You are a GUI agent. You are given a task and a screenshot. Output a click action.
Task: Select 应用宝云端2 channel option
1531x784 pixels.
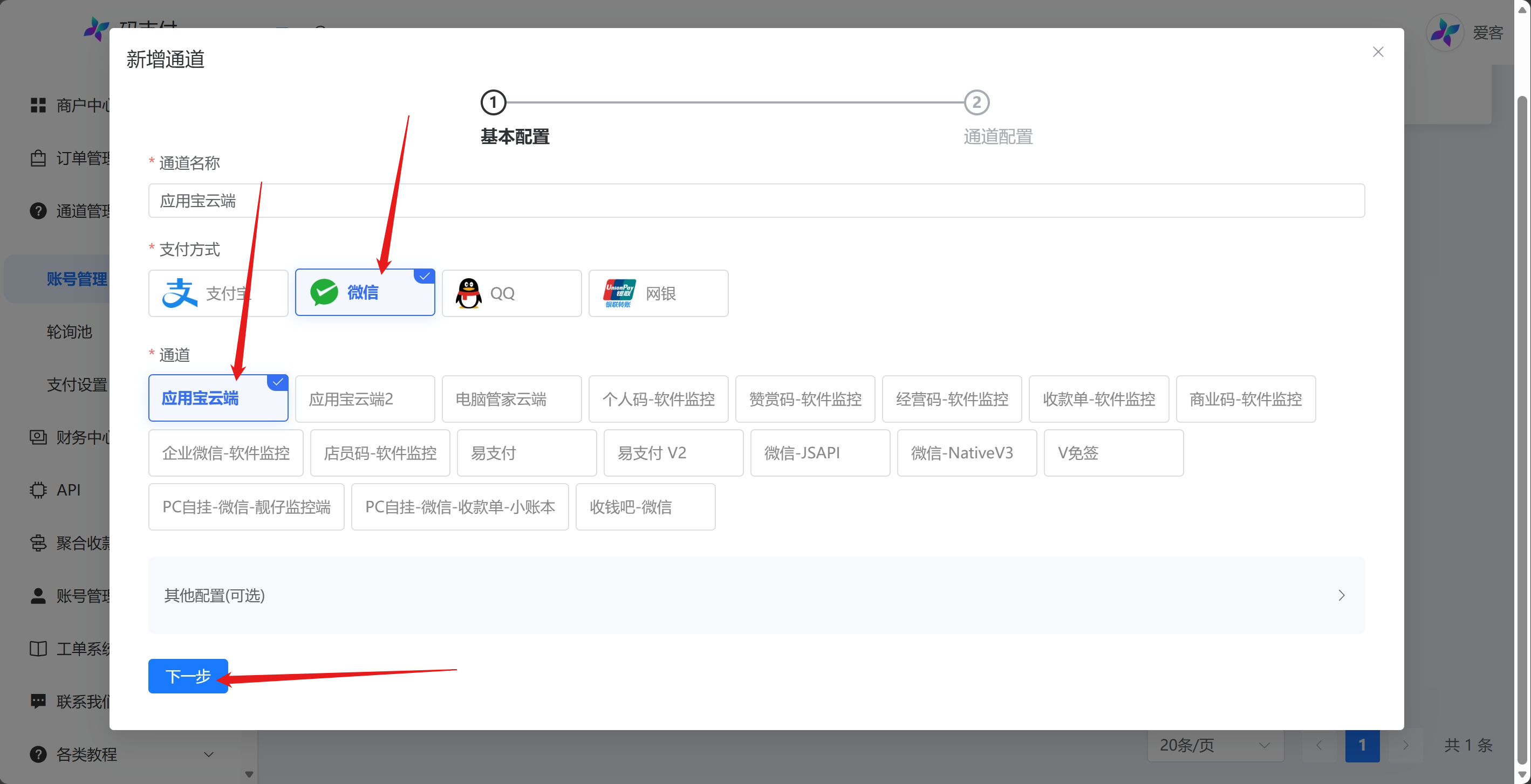365,398
